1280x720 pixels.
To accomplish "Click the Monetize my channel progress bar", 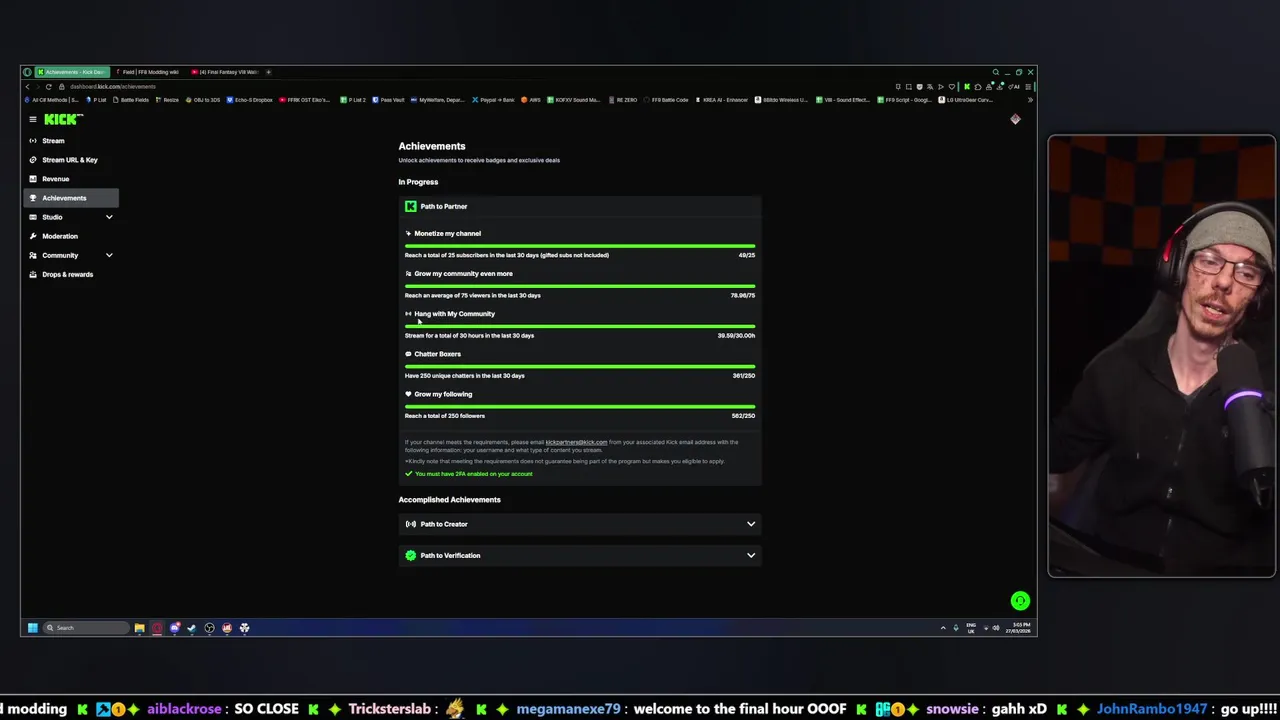I will pyautogui.click(x=580, y=246).
